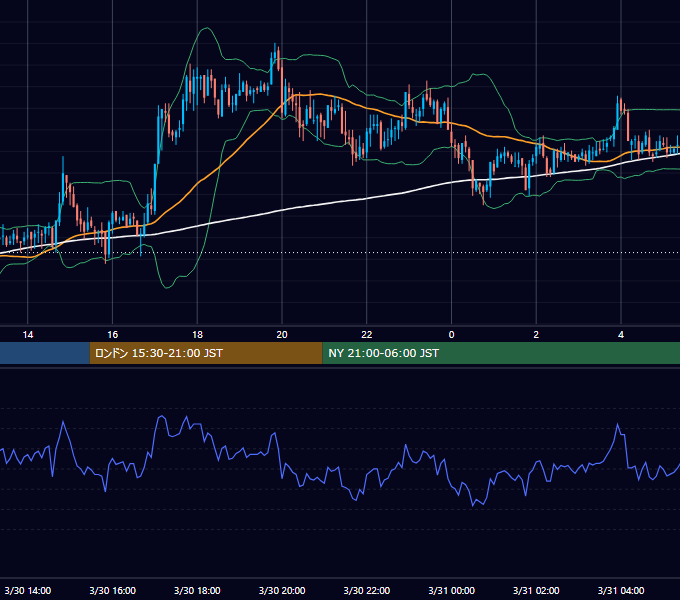The image size is (680, 600).
Task: Click the 2 hour axis label
Action: coord(536,335)
